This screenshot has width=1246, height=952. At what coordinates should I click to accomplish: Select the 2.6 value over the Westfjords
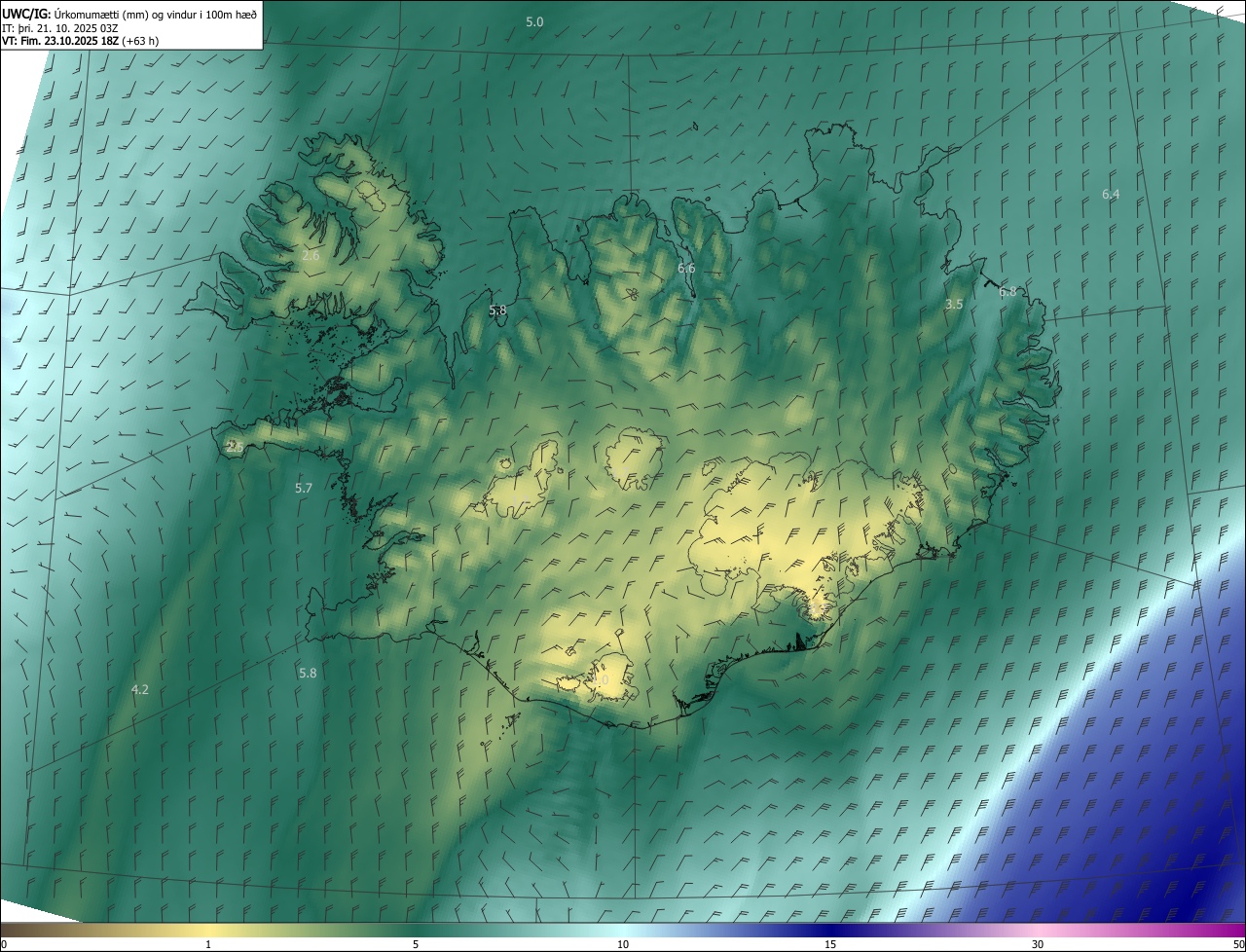pos(311,256)
